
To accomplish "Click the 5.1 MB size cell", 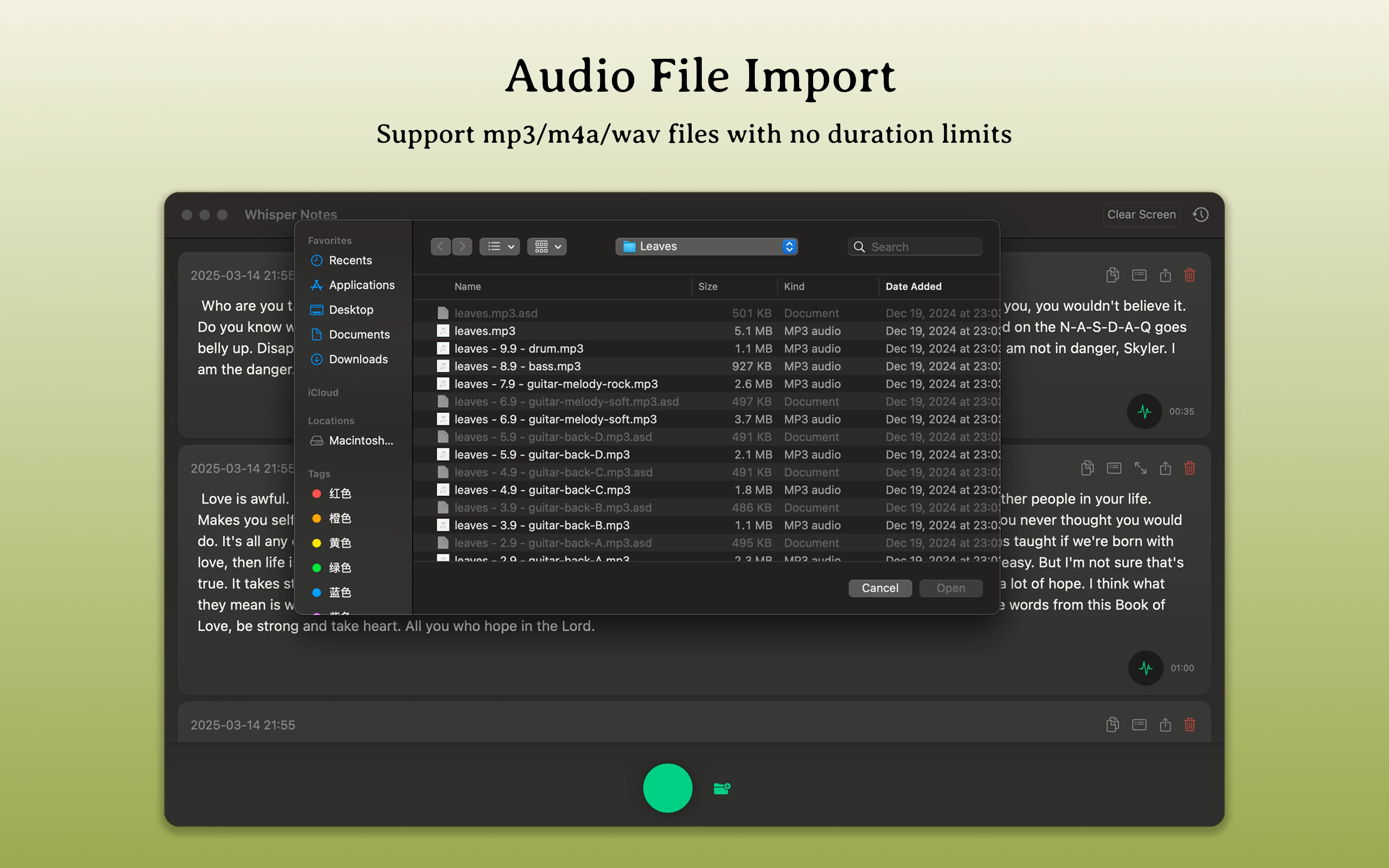I will point(752,331).
